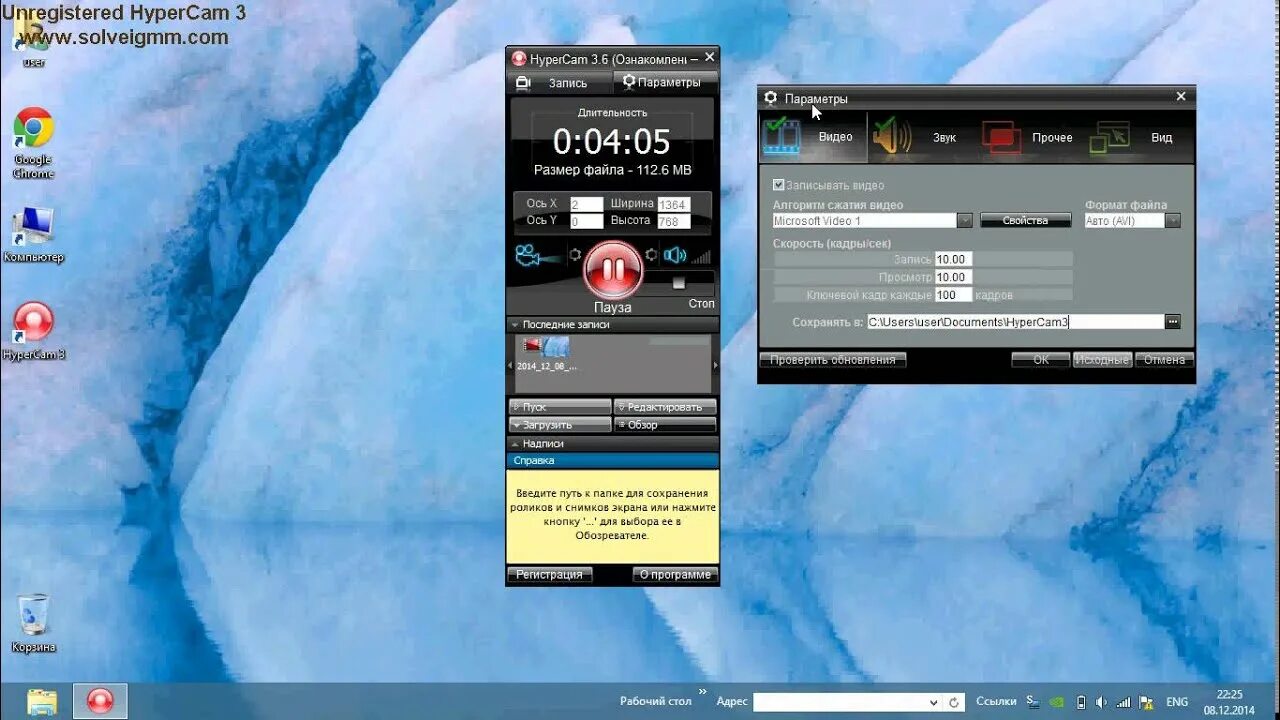
Task: Click the video camera icon in HyperCam
Action: click(x=539, y=255)
